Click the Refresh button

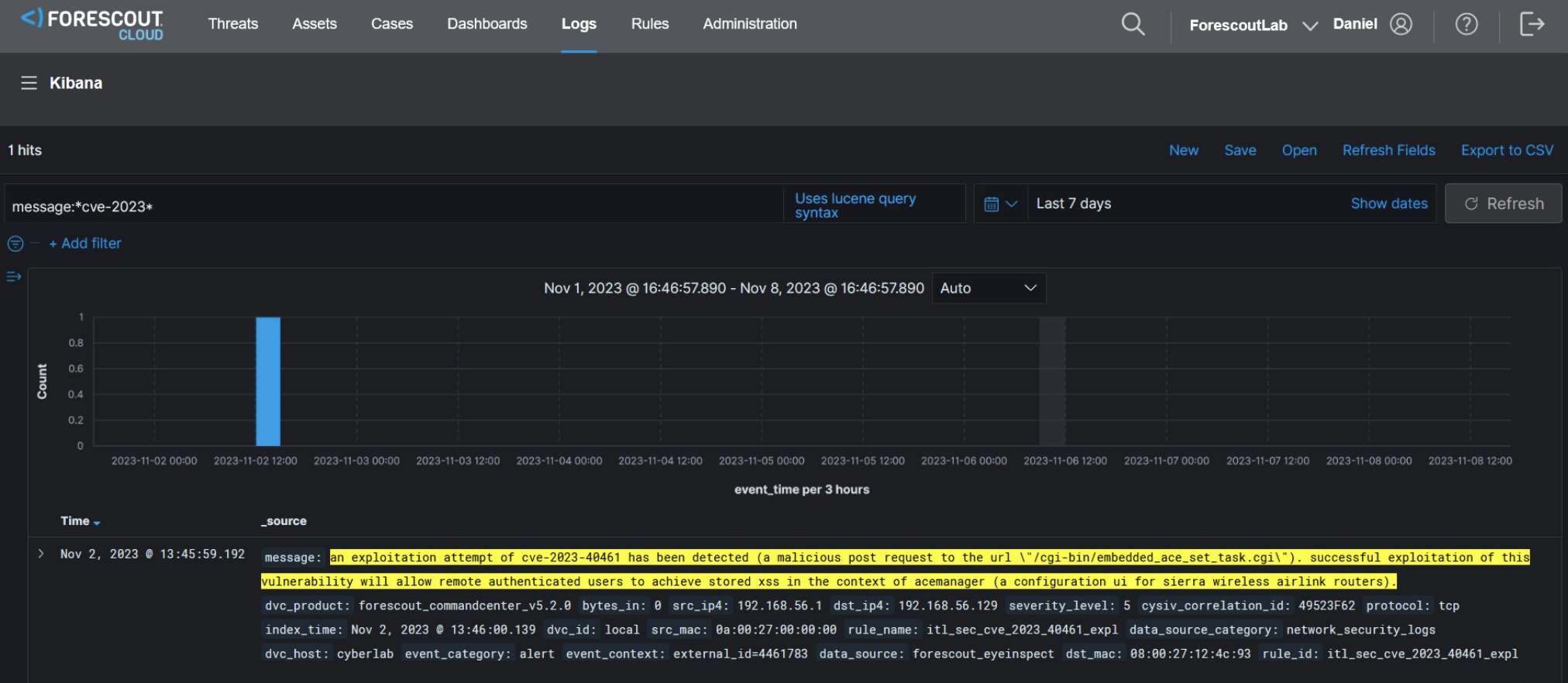click(x=1503, y=204)
